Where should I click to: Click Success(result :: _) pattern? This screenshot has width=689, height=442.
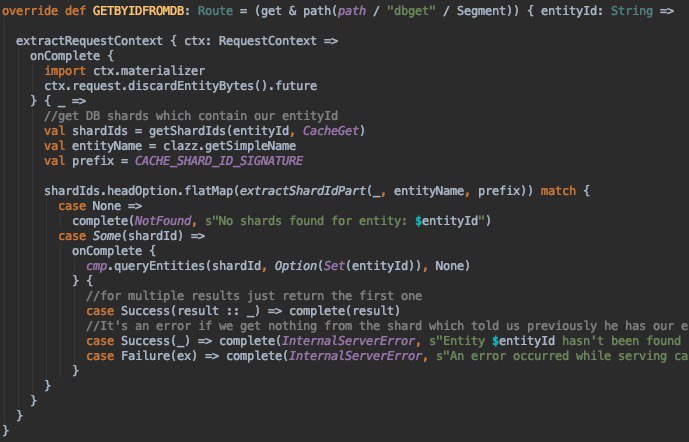coord(191,311)
